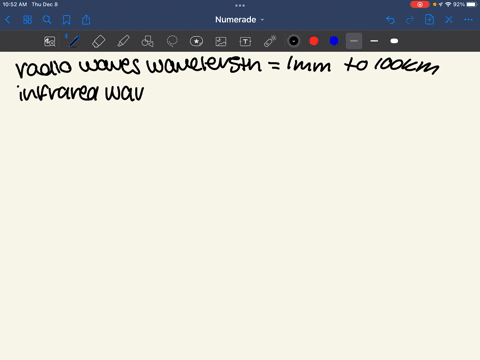Tap the three-dot multitasking control
Viewport: 480px width, 360px height.
click(x=240, y=5)
